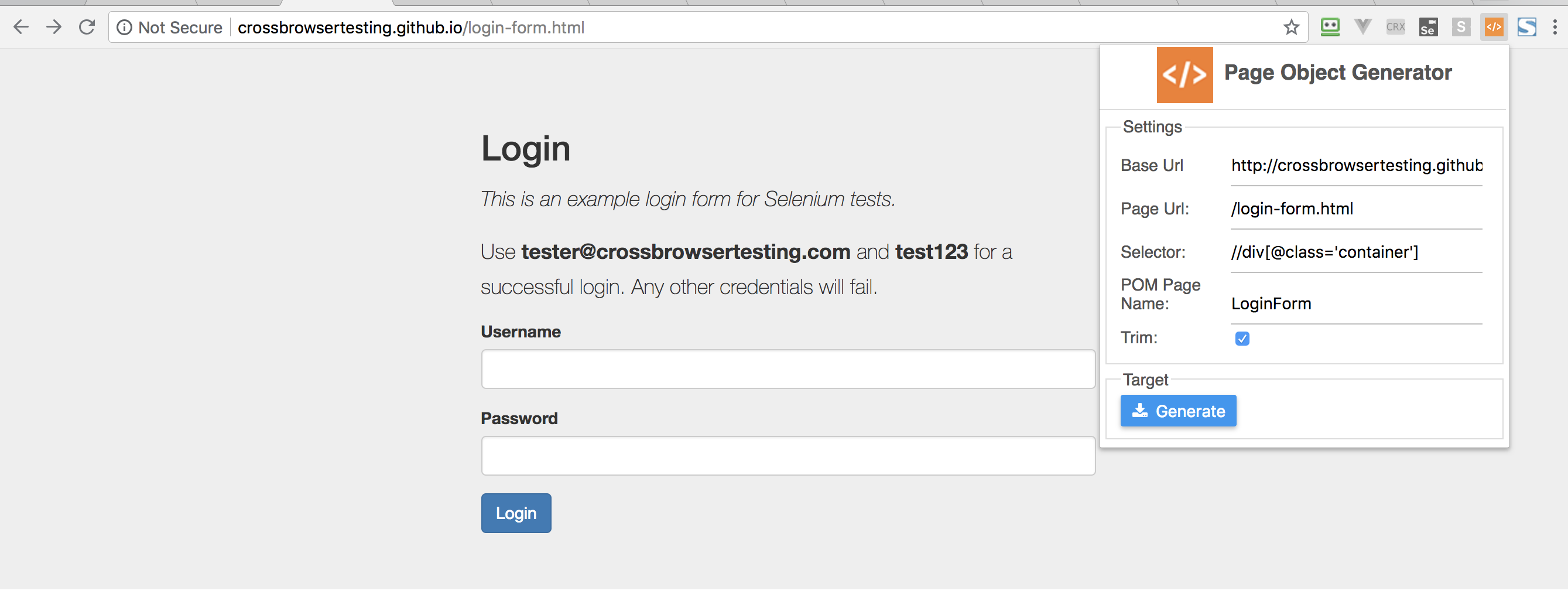The image size is (1568, 594).
Task: Click the browser forward arrow
Action: tap(54, 27)
